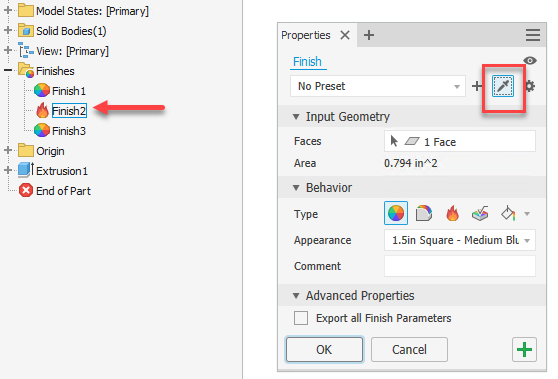
Task: Toggle the eye visibility icon
Action: click(530, 60)
